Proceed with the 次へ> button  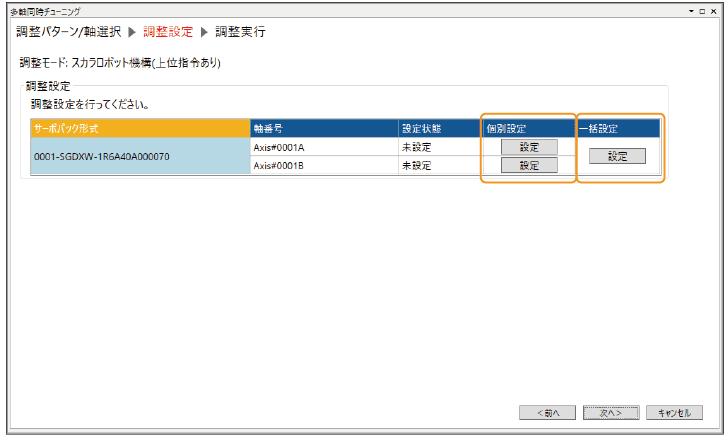611,412
